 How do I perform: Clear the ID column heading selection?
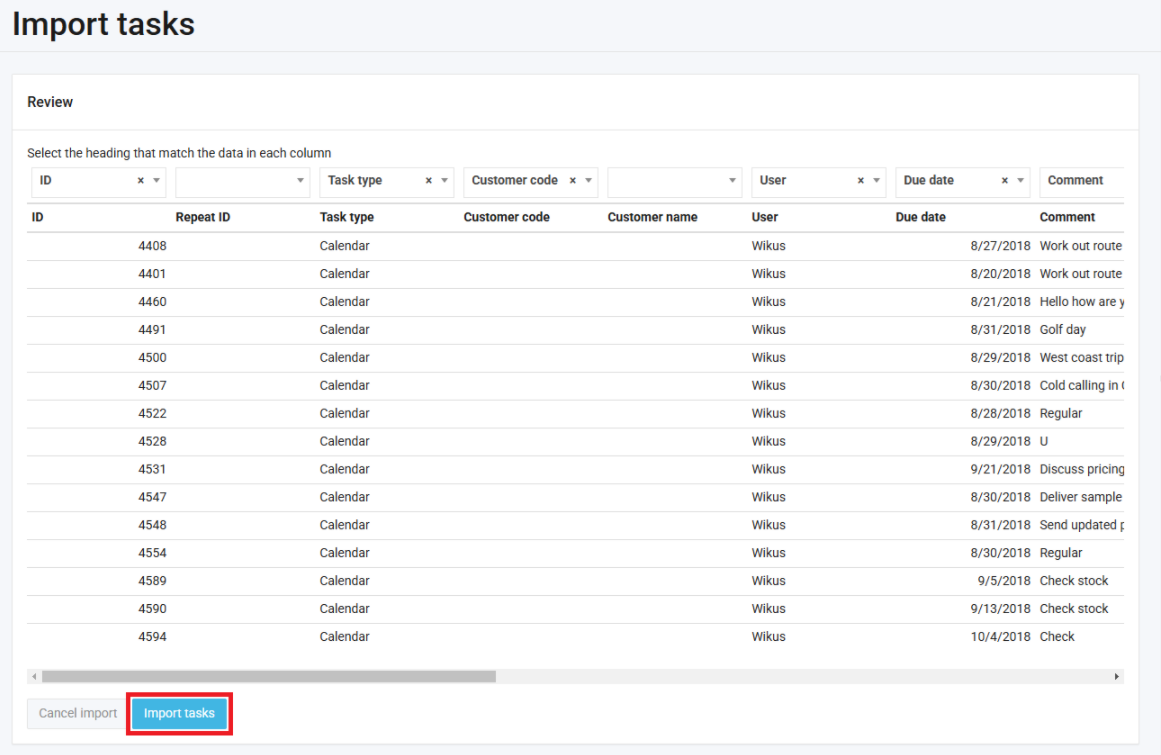[141, 181]
